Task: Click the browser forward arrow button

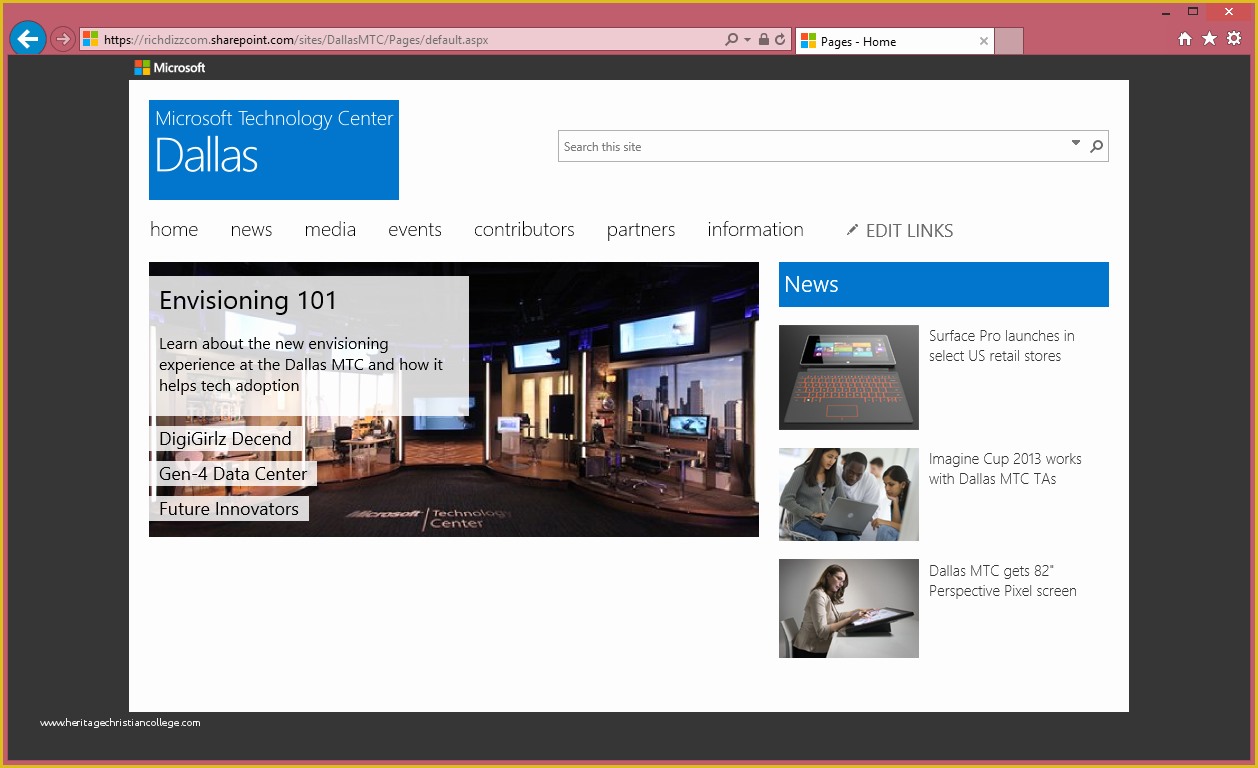Action: [63, 39]
